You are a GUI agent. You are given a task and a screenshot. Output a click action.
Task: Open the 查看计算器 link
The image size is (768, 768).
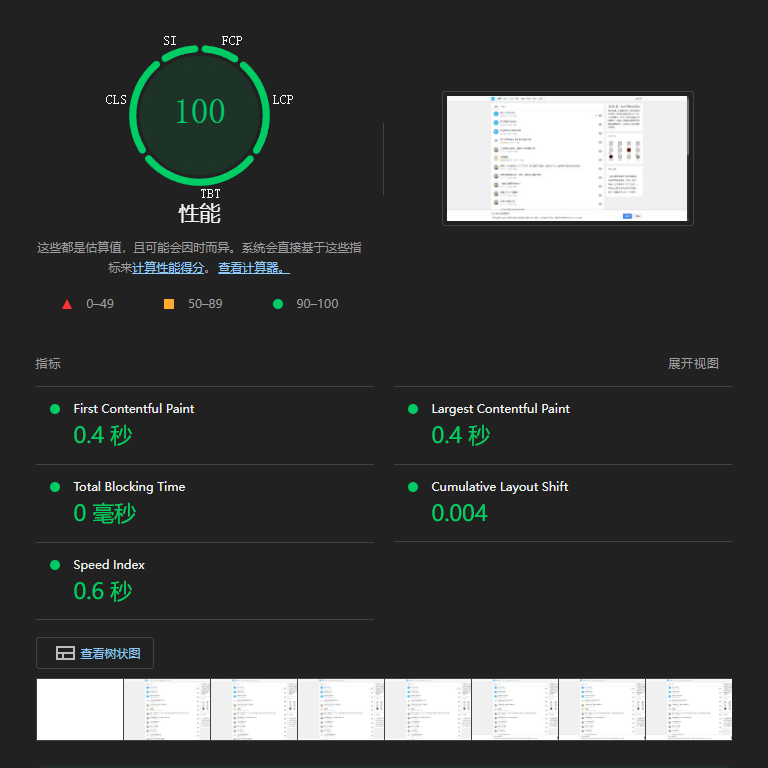point(253,268)
